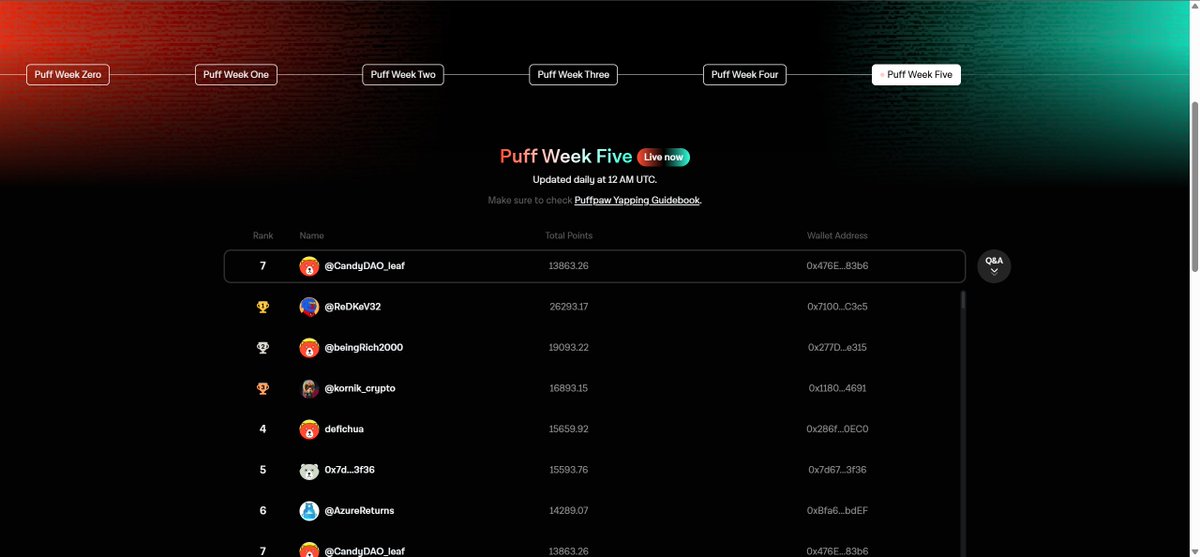Click the @AzureReturns avatar icon

point(310,511)
